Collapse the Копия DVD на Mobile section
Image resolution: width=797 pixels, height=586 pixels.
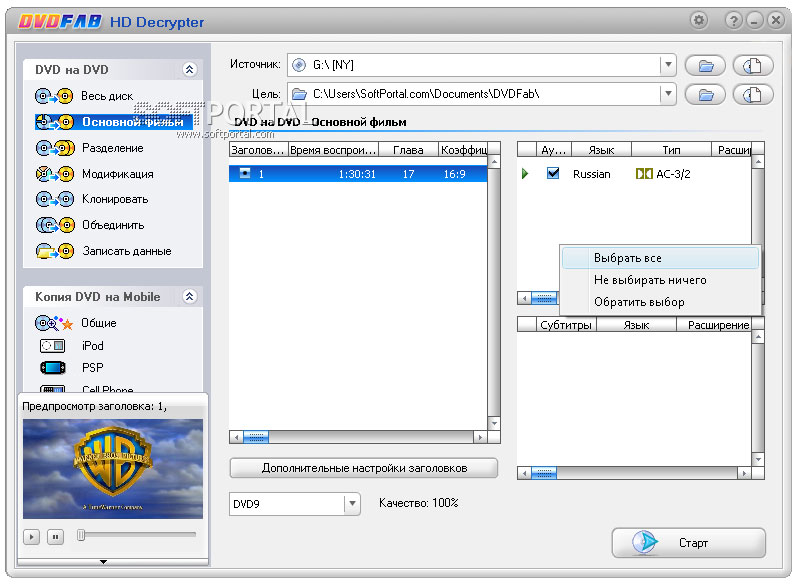pos(190,296)
